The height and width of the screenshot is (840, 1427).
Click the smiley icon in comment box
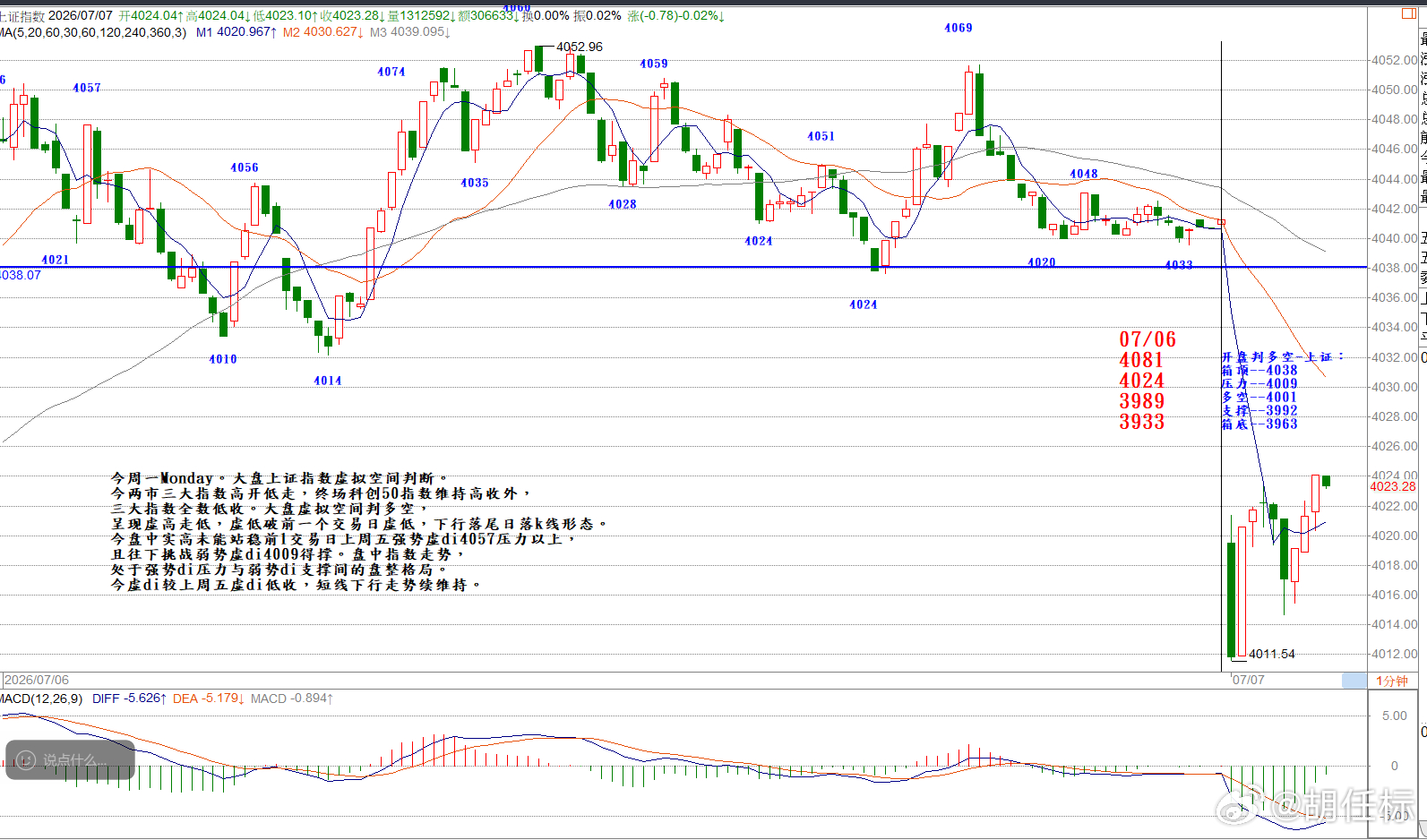(26, 760)
